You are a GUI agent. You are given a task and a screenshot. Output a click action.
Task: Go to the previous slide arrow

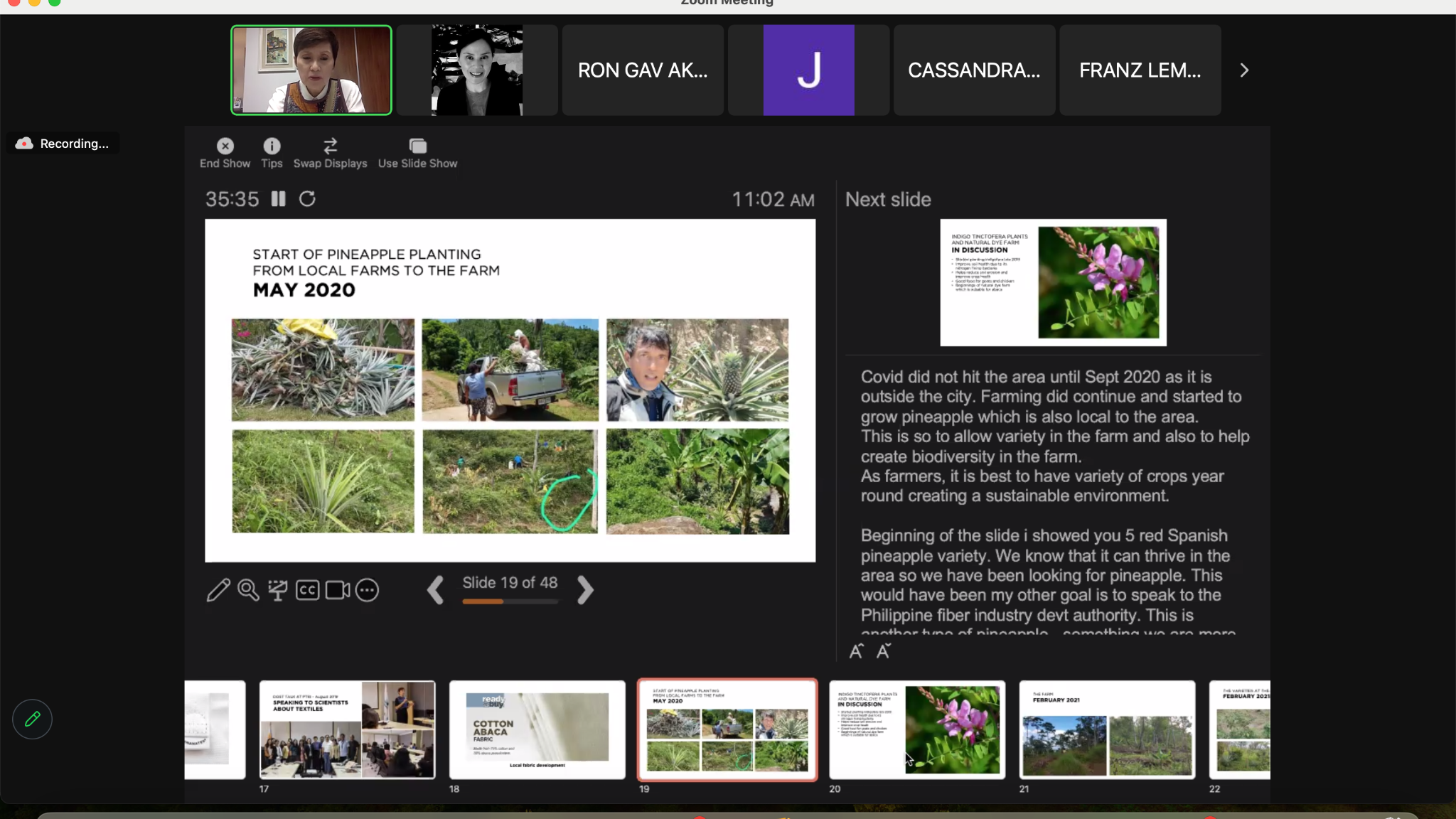tap(435, 590)
